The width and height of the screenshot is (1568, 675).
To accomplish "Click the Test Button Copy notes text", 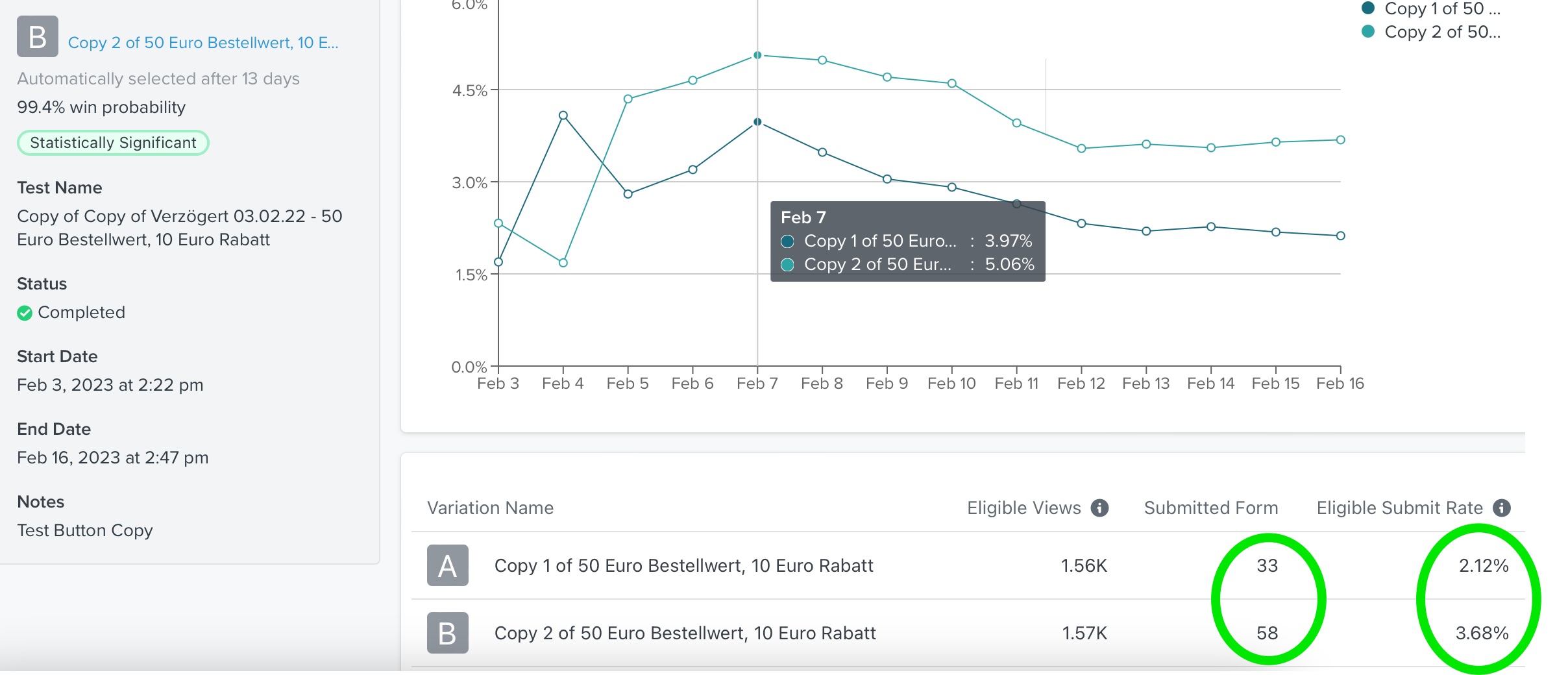I will 85,530.
